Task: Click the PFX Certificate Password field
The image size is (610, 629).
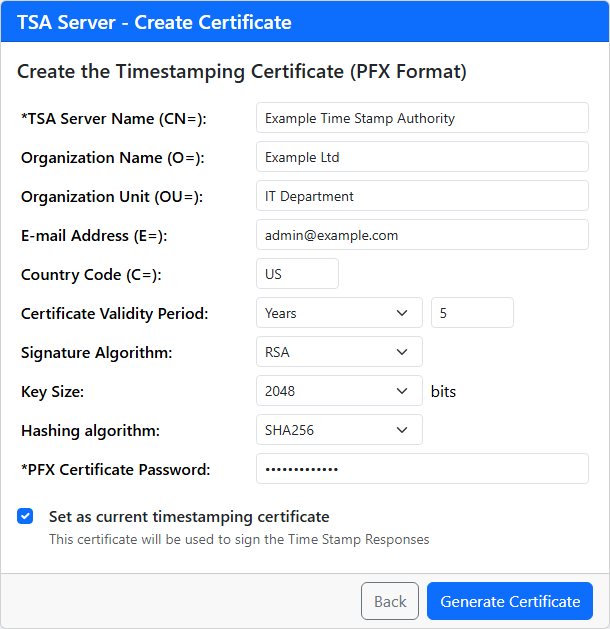Action: click(422, 469)
